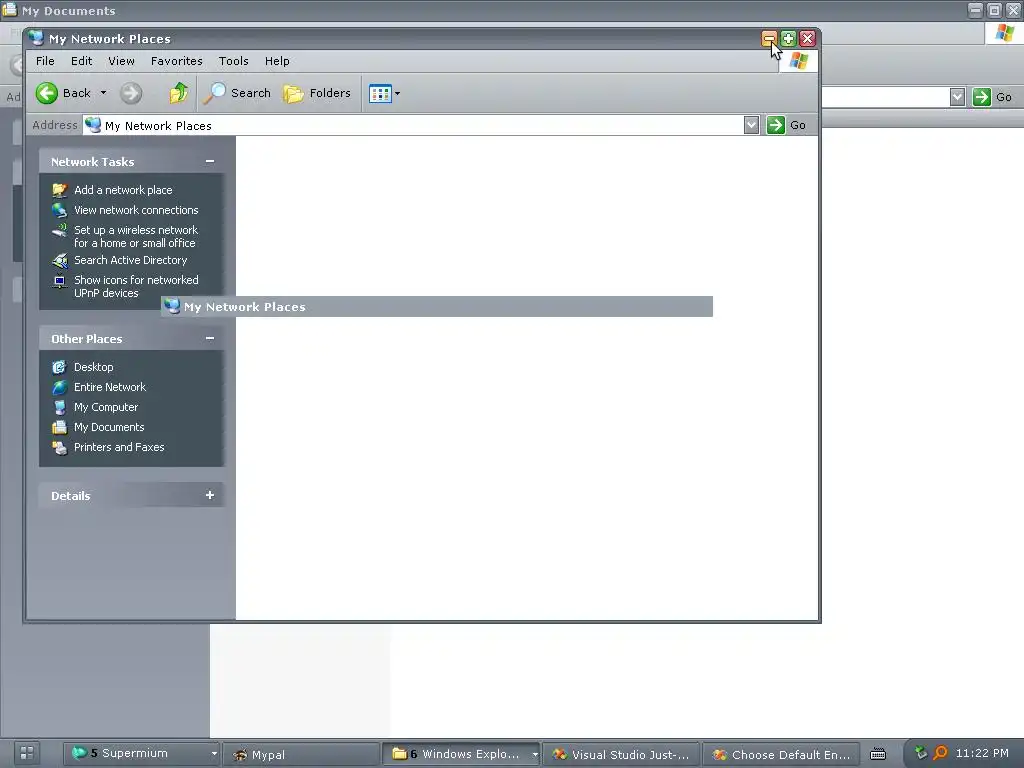Screen dimensions: 1024x768
Task: Expand the Details panel
Action: (x=210, y=495)
